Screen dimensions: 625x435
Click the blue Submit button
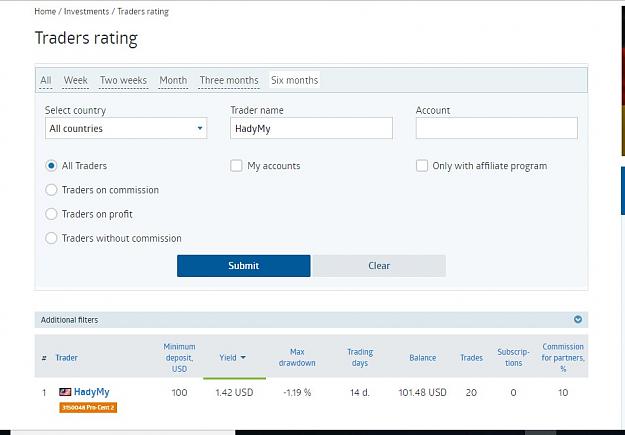[244, 266]
